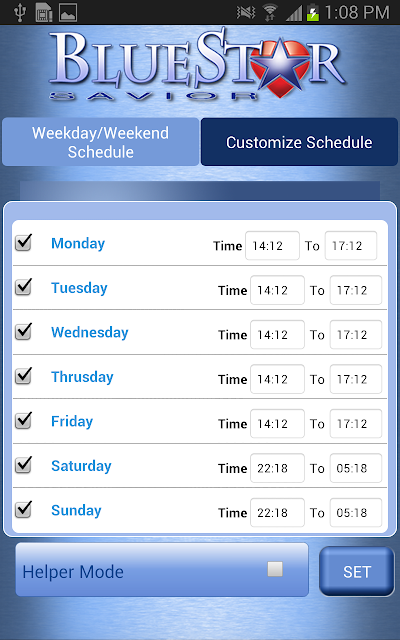Screen dimensions: 400x640
Task: Open Saturday start time 22:18 field
Action: (277, 468)
